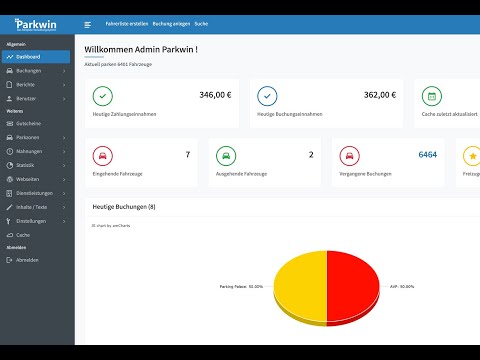The width and height of the screenshot is (480, 360).
Task: Click the pie chart icon beside Statistik
Action: (x=10, y=165)
